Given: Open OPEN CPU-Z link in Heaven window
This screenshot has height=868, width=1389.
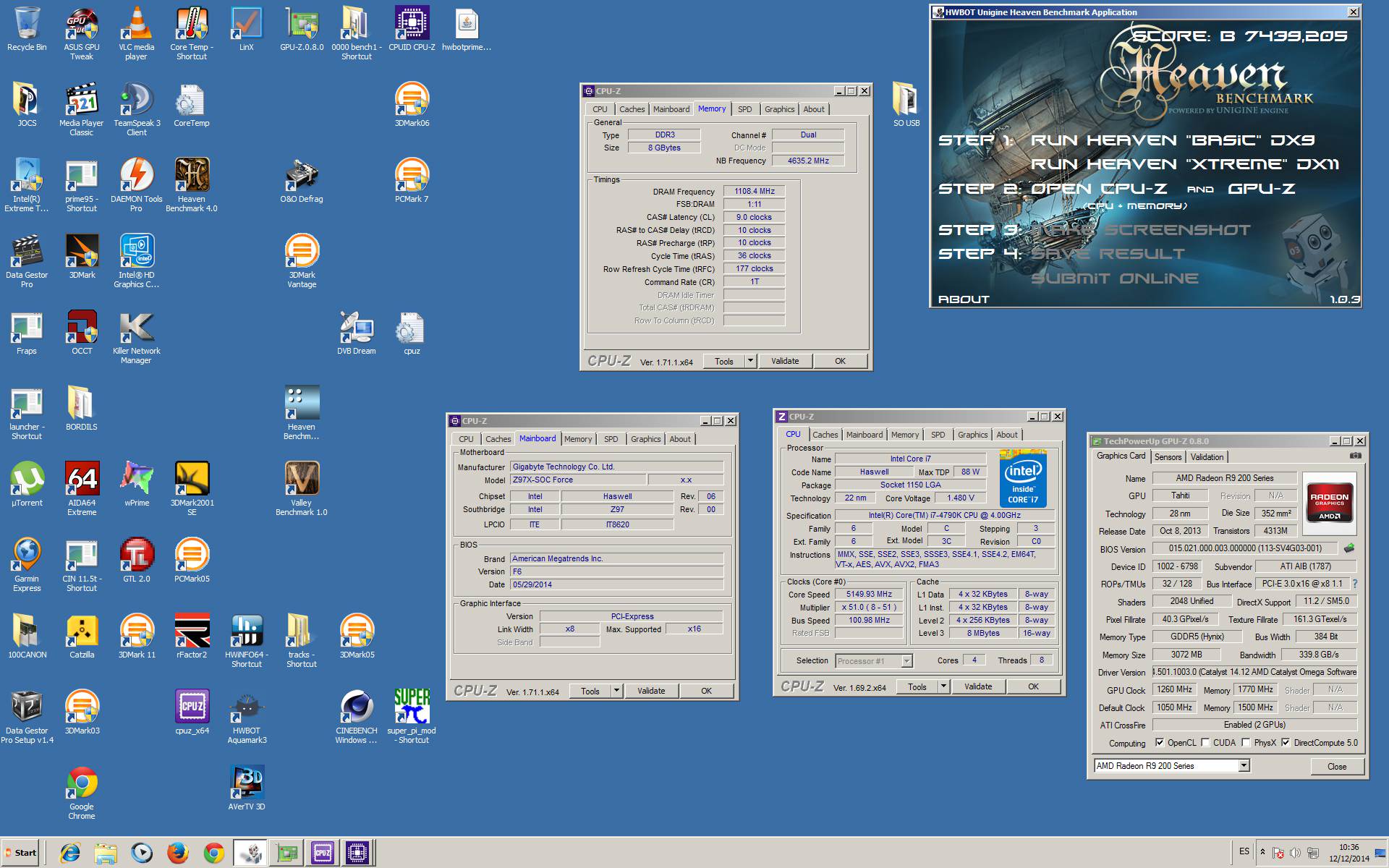Looking at the screenshot, I should tap(1098, 189).
